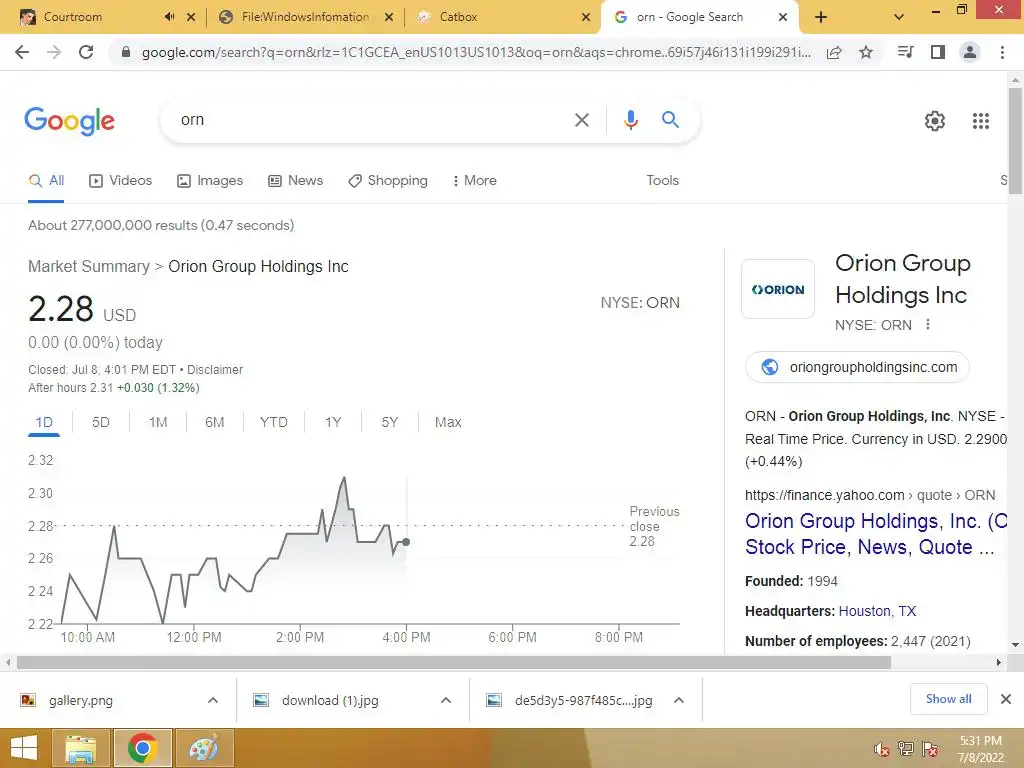
Task: Click the vertical page scrollbar
Action: (x=1015, y=140)
